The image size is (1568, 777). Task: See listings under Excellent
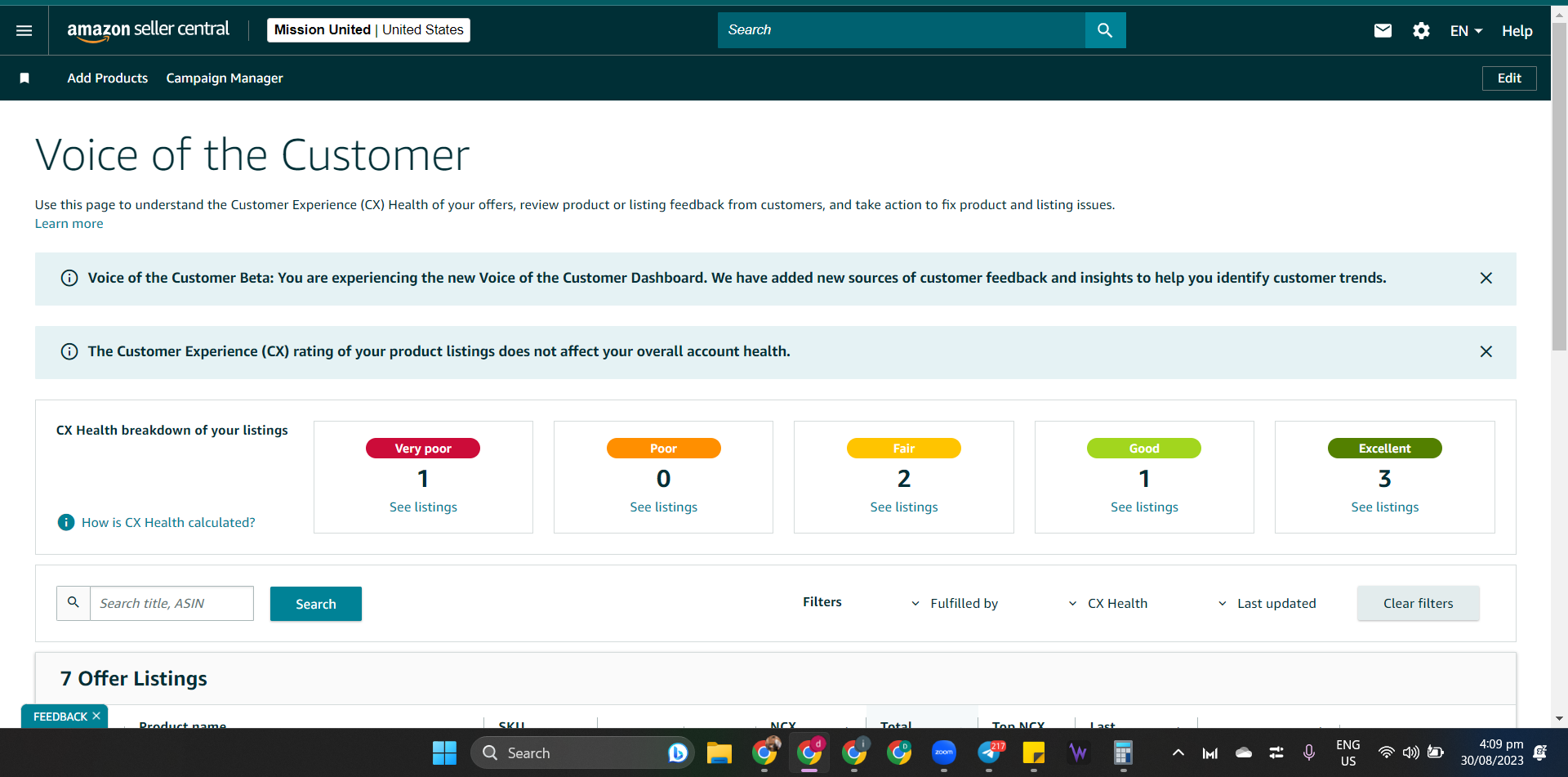(1385, 507)
